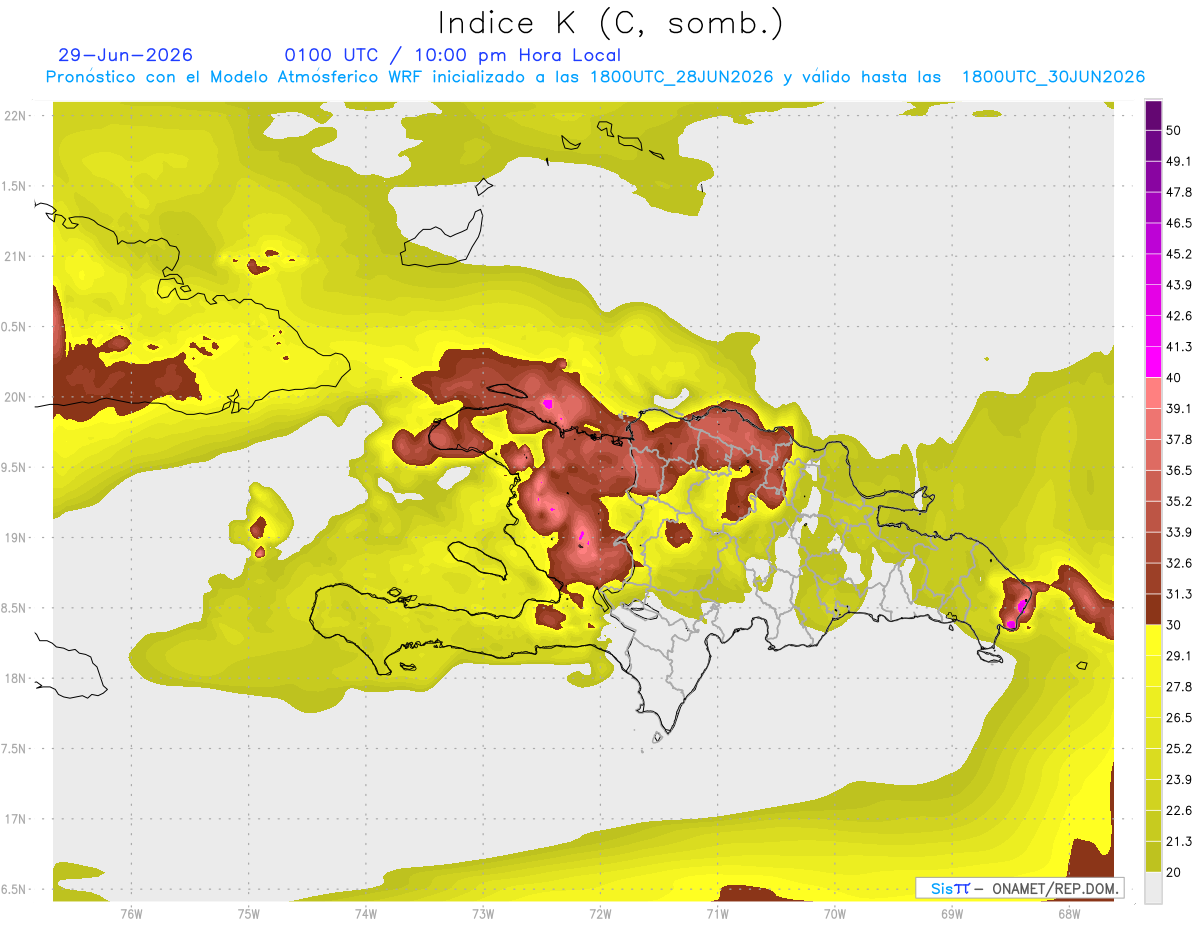Click the latitude label '17N'
The height and width of the screenshot is (927, 1200).
pyautogui.click(x=17, y=819)
